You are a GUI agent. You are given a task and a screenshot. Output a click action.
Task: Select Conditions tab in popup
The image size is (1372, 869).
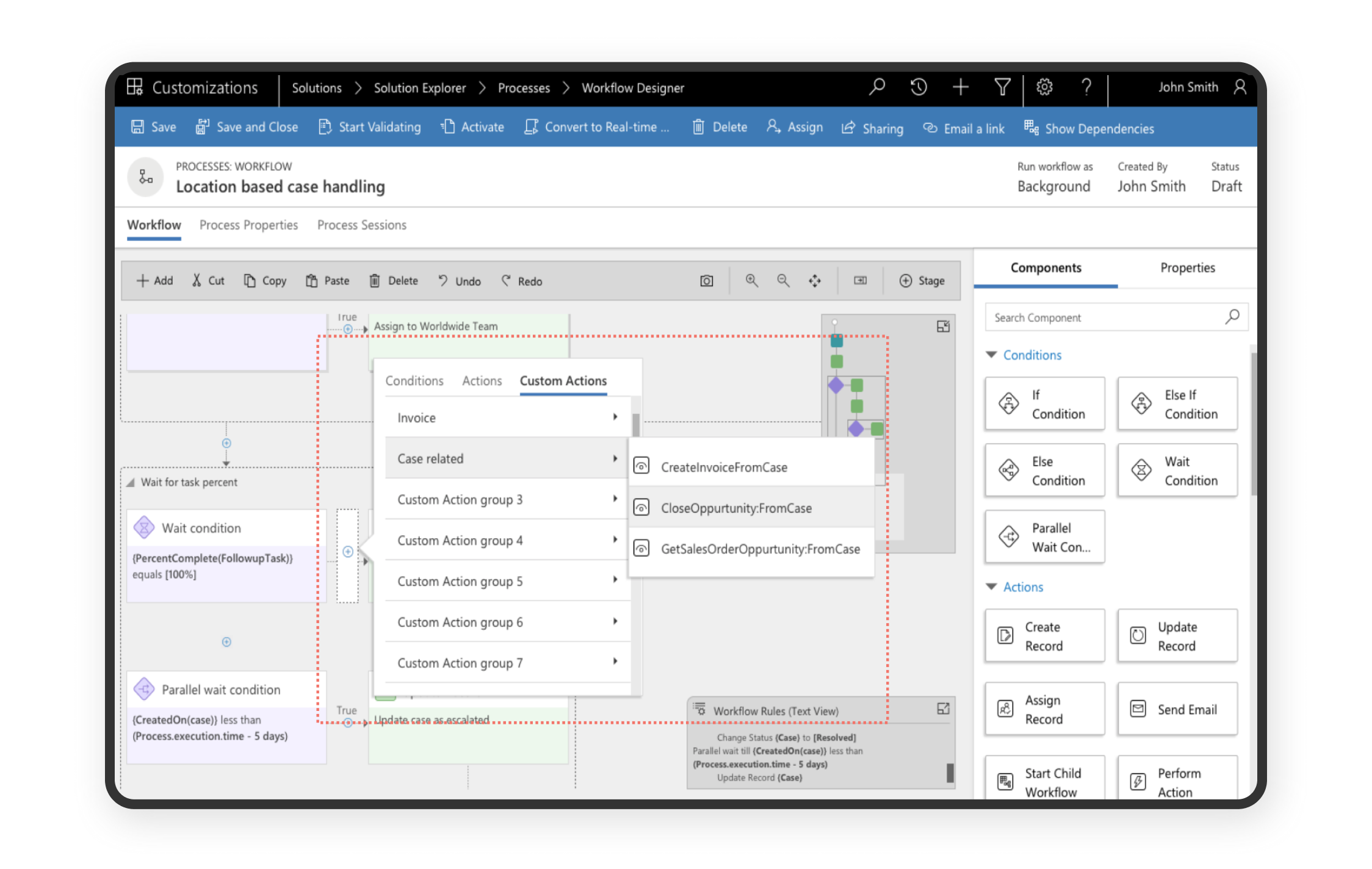coord(414,380)
